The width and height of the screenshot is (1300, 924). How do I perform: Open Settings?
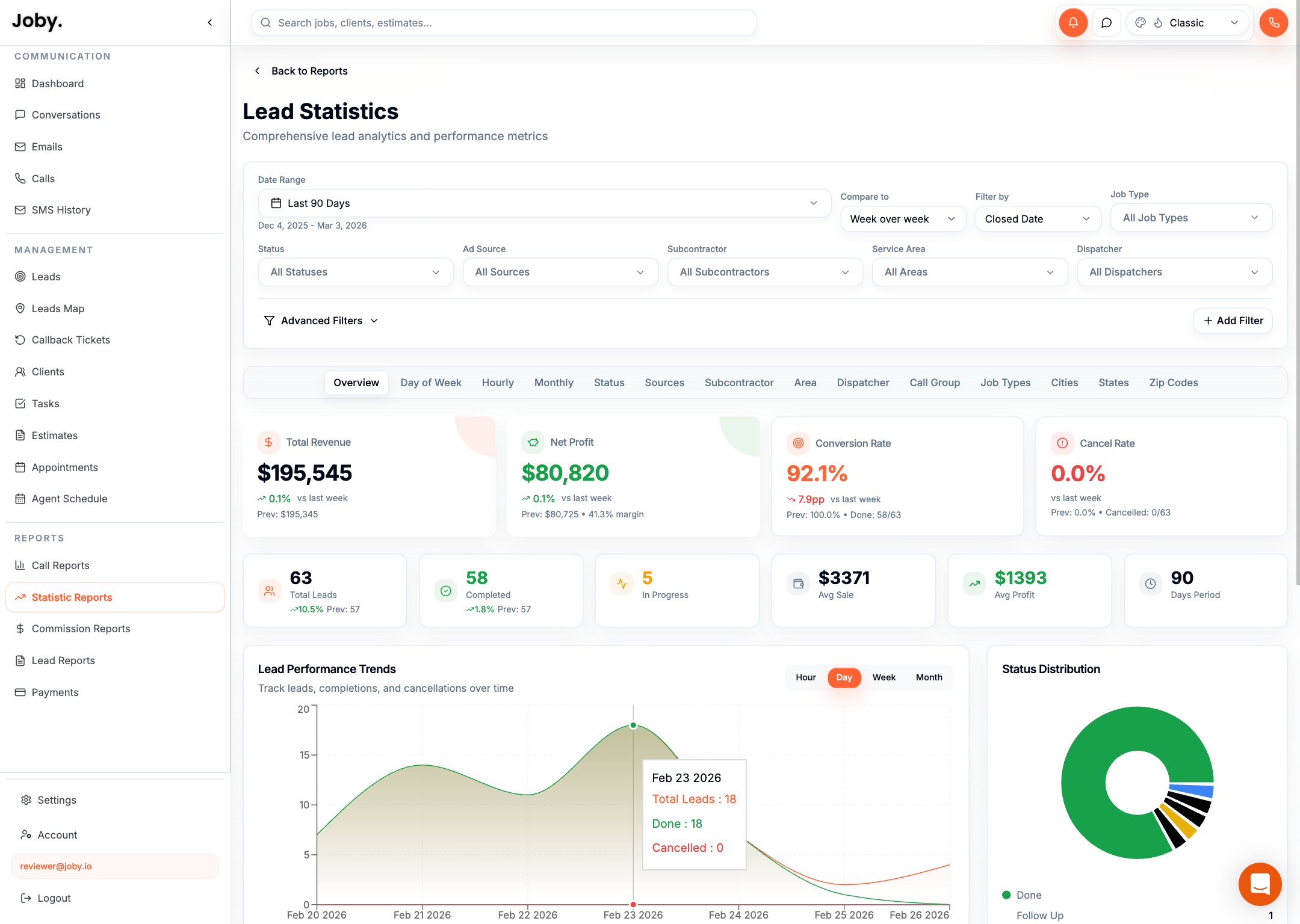(x=114, y=800)
